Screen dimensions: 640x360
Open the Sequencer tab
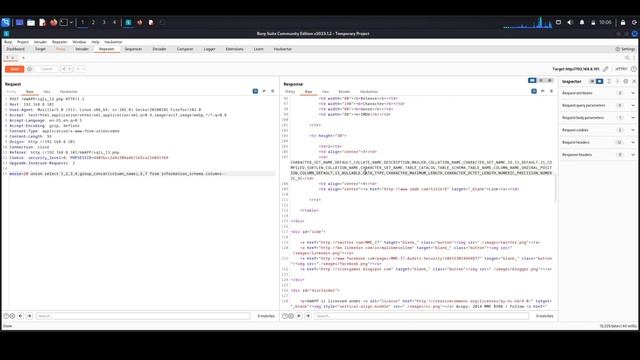pos(133,49)
